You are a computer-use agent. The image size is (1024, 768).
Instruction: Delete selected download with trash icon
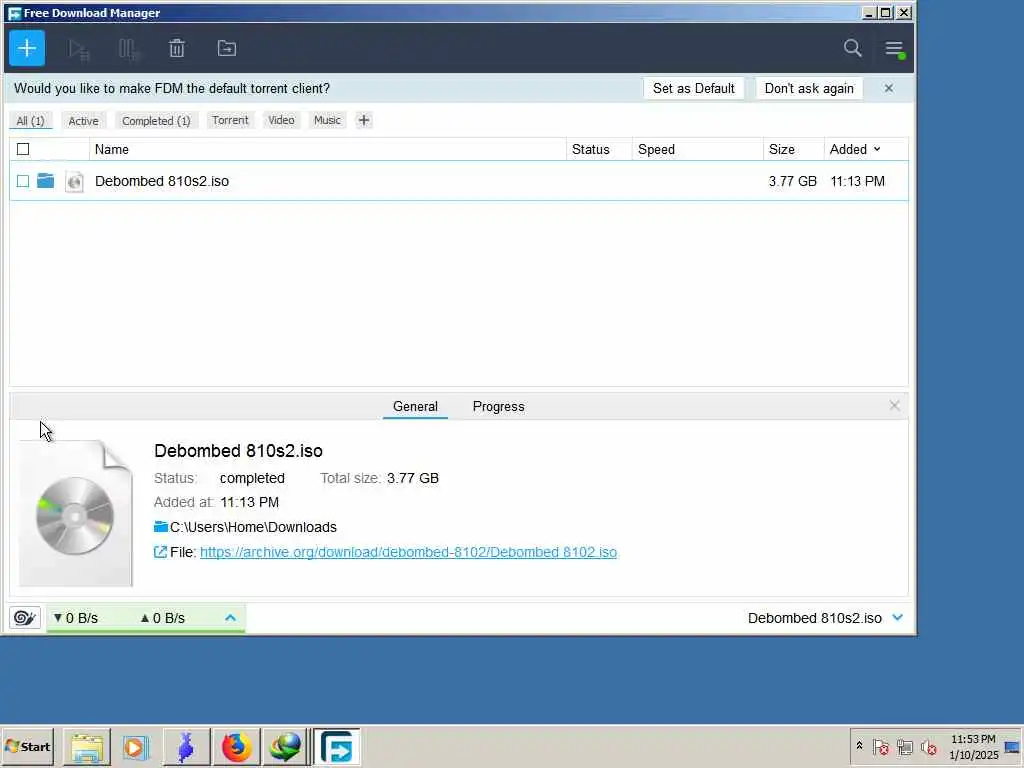click(x=176, y=48)
